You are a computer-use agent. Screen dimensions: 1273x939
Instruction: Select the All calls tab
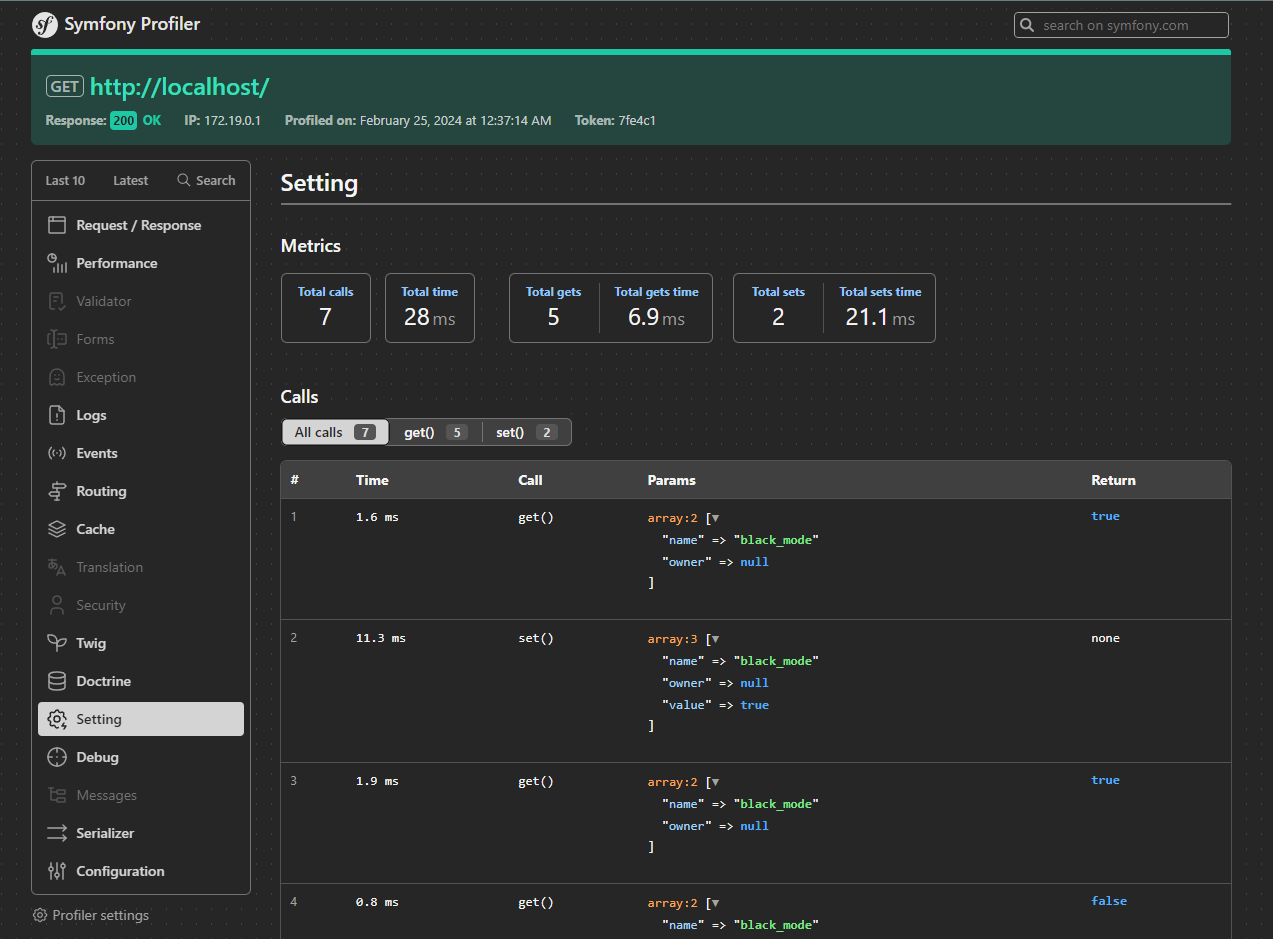[334, 432]
